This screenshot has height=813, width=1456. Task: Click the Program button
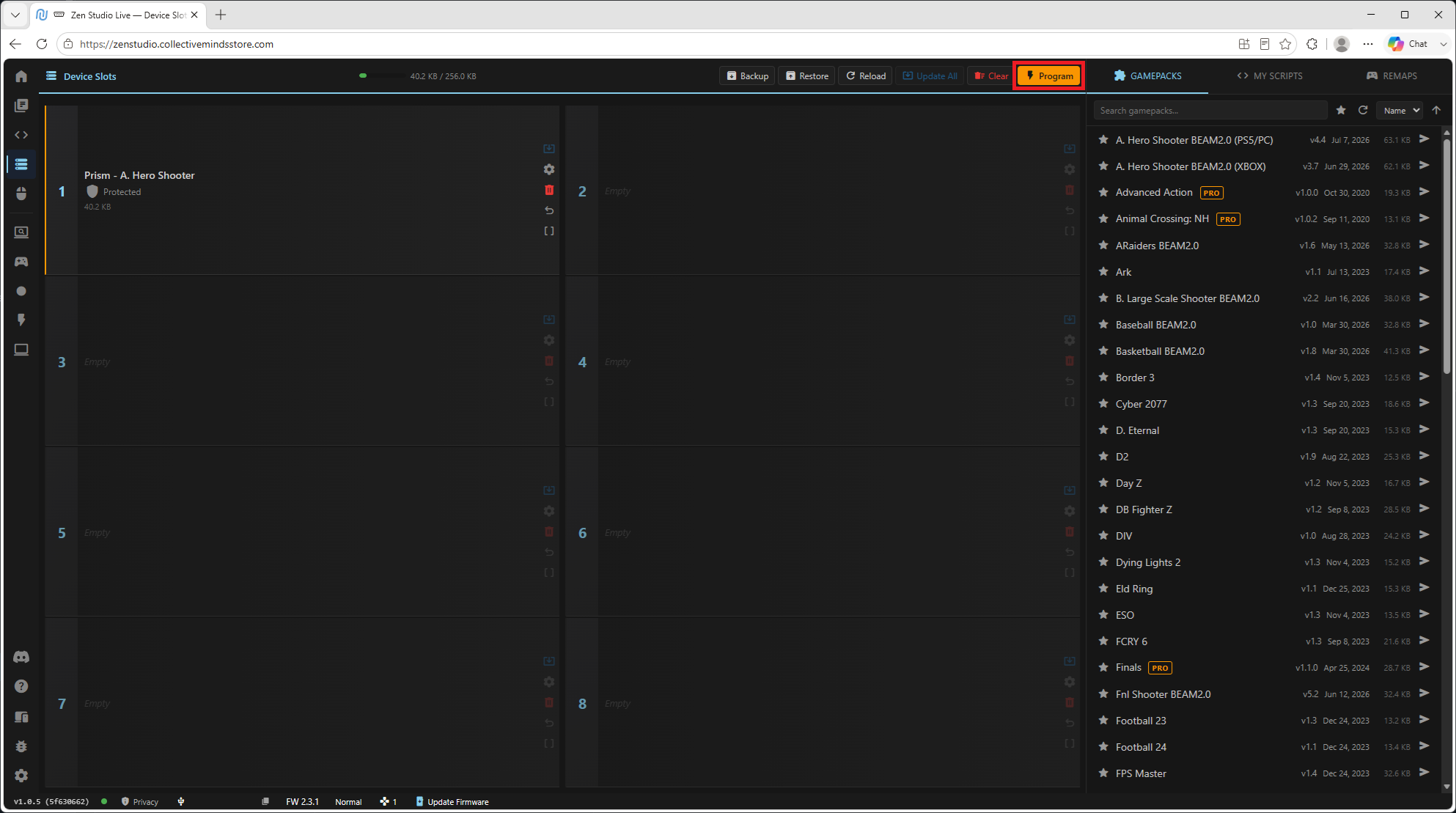click(x=1049, y=76)
